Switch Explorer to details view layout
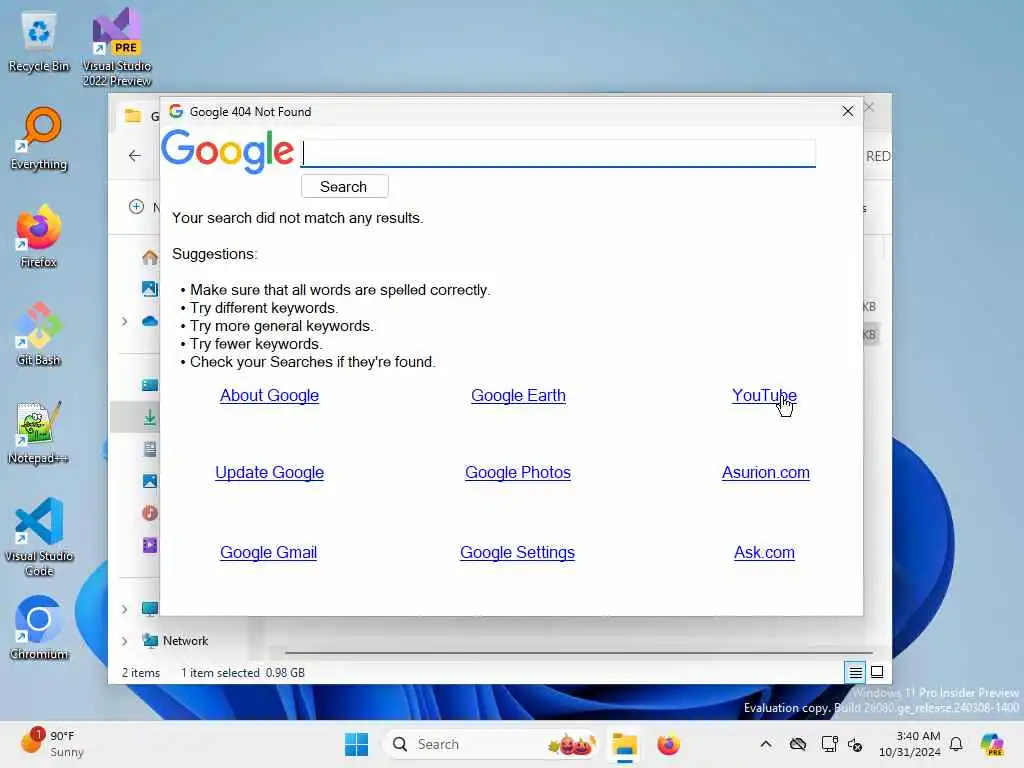 [x=856, y=672]
